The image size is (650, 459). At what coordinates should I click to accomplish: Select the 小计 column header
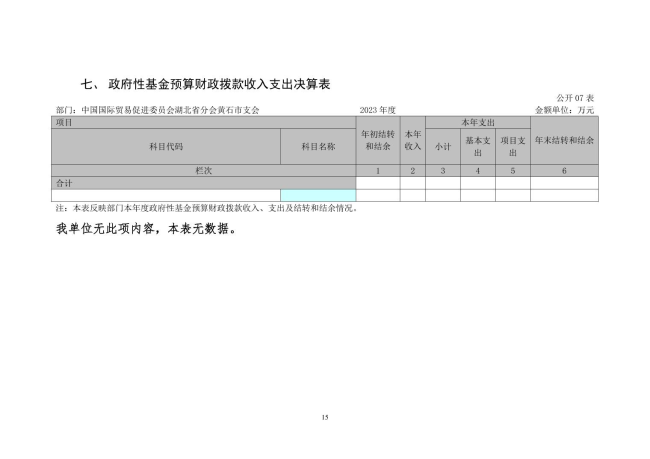pyautogui.click(x=443, y=146)
